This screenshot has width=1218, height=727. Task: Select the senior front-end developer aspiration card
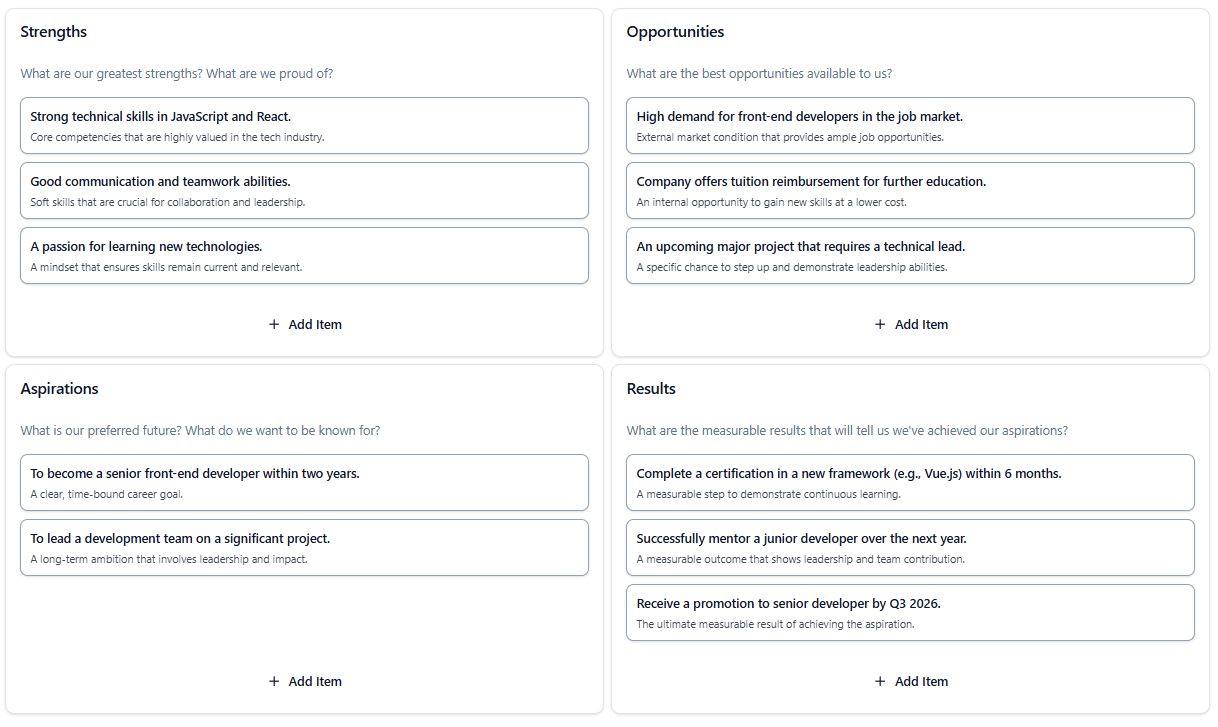(304, 483)
